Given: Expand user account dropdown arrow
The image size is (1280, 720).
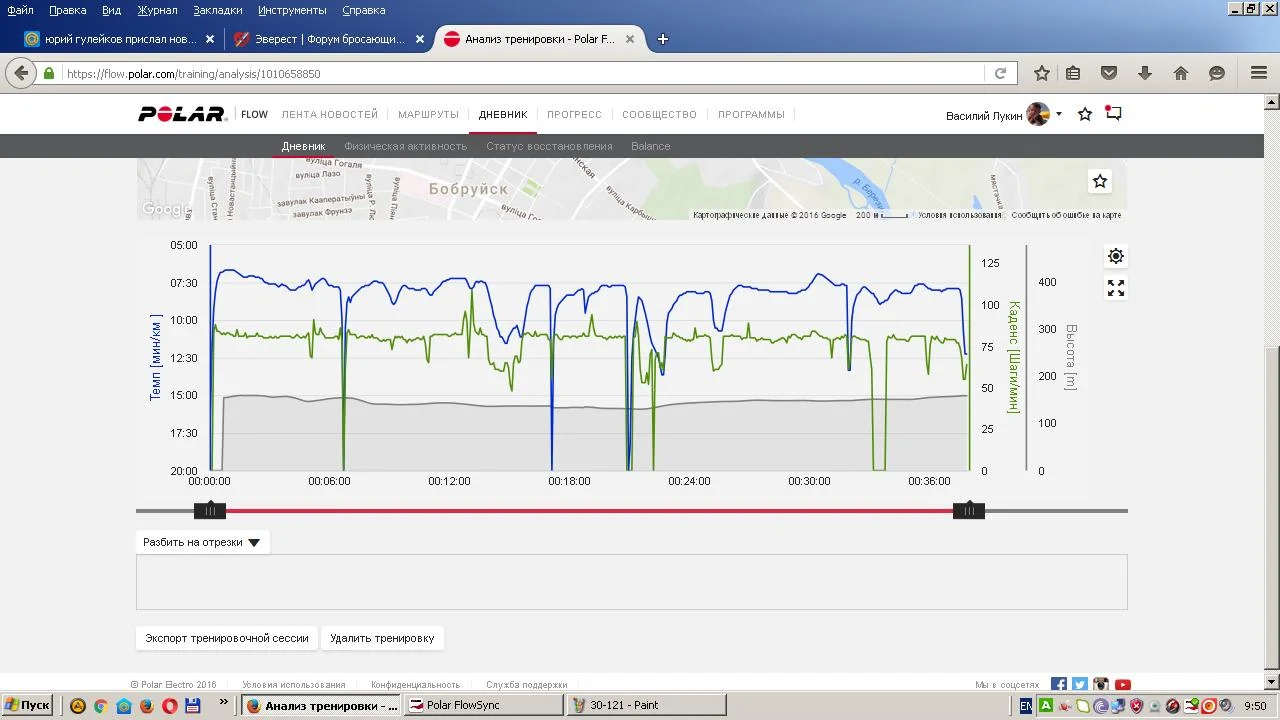Looking at the screenshot, I should [x=1059, y=114].
